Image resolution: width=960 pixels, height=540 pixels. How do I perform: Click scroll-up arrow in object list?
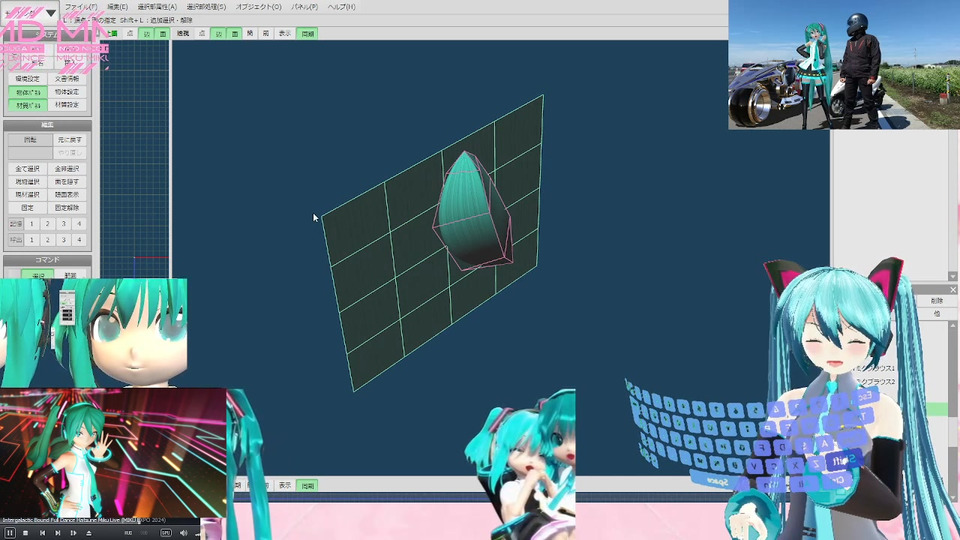953,326
